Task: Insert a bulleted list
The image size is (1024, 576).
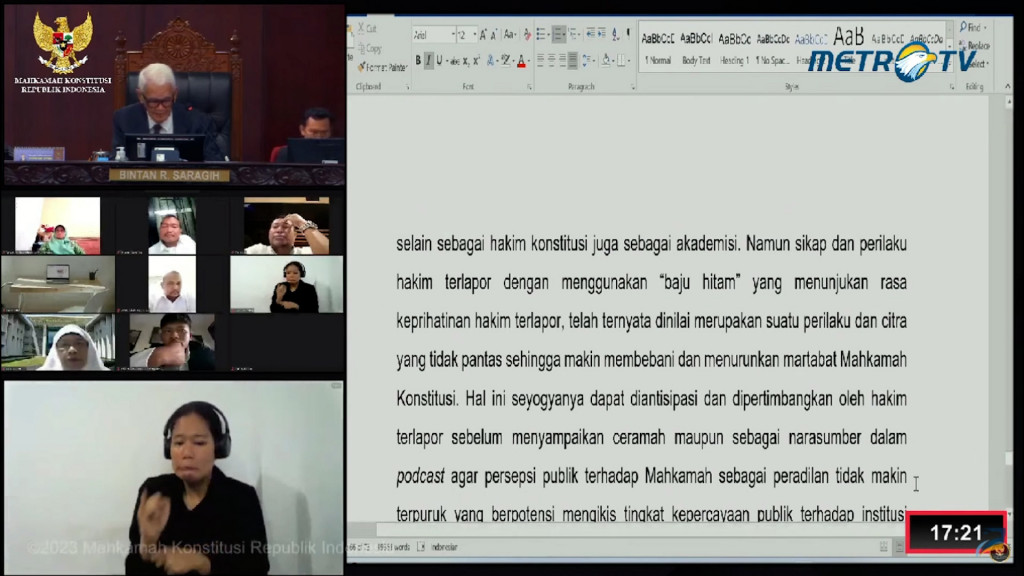Action: click(541, 34)
